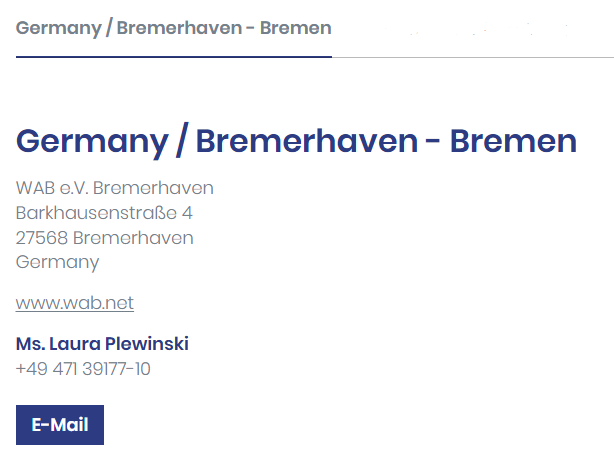Screen dimensions: 614x453
Task: Click the large Germany / Bremerhaven - Bremen heading
Action: (x=296, y=141)
